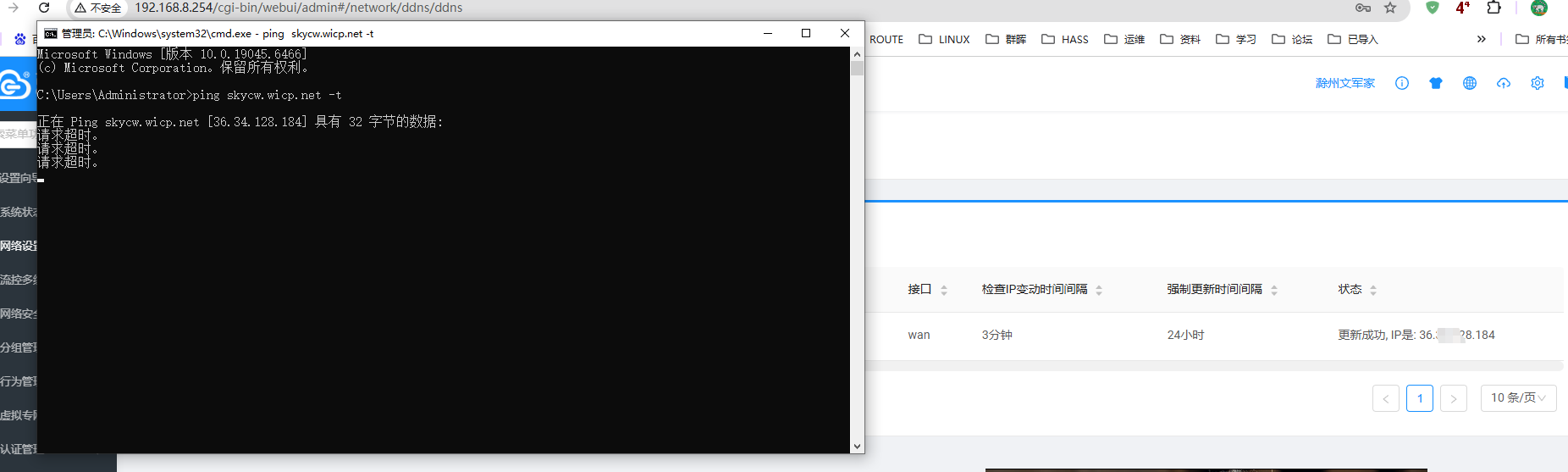Click the green shield extension icon

coord(1433,8)
